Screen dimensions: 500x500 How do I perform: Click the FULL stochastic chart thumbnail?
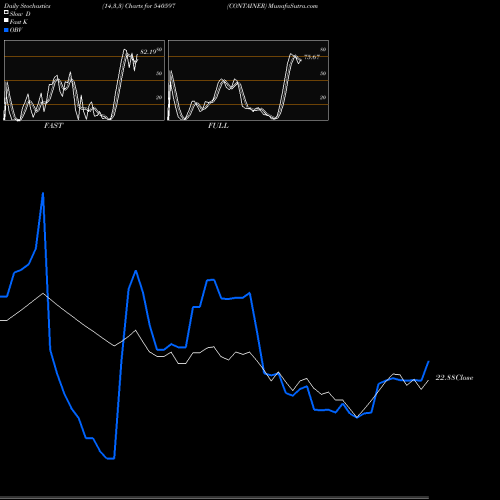click(248, 80)
